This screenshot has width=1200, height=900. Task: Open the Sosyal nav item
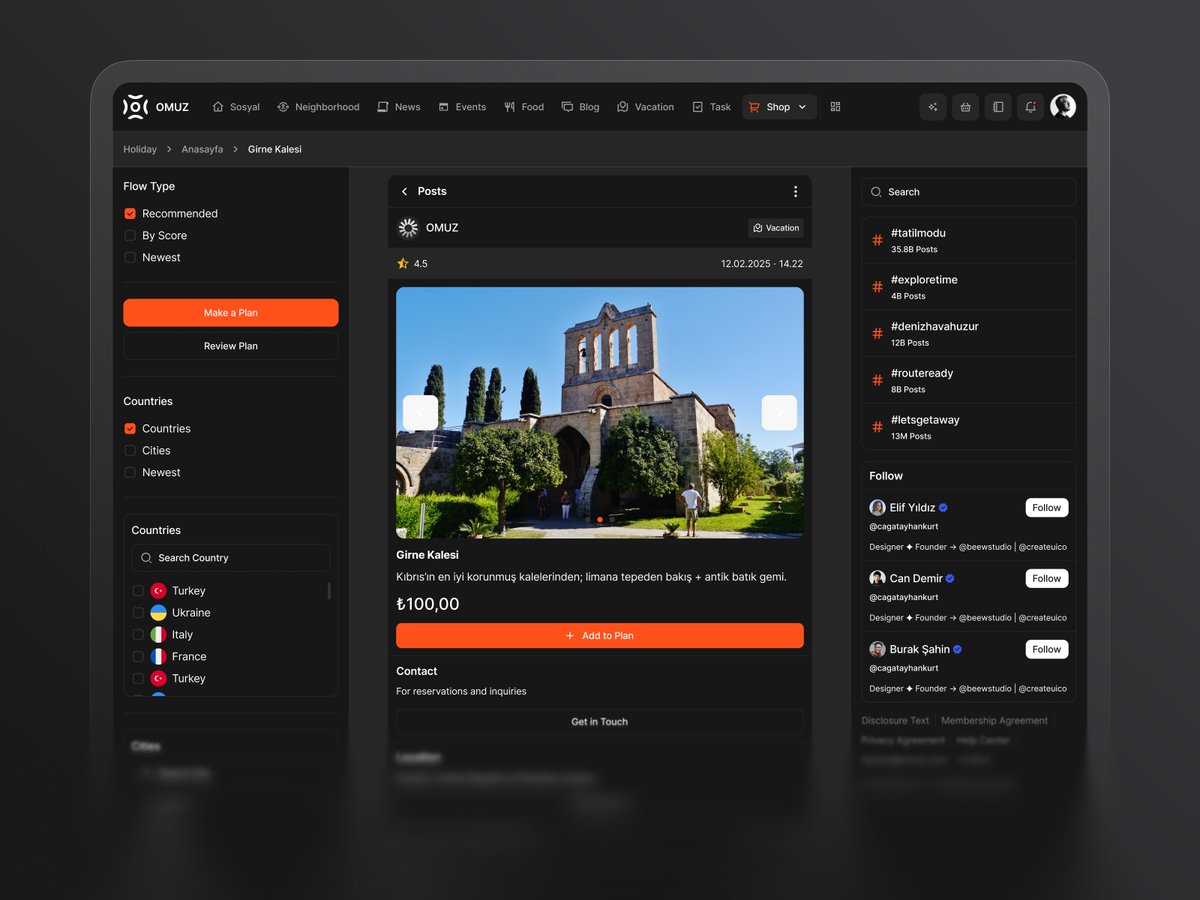(236, 107)
